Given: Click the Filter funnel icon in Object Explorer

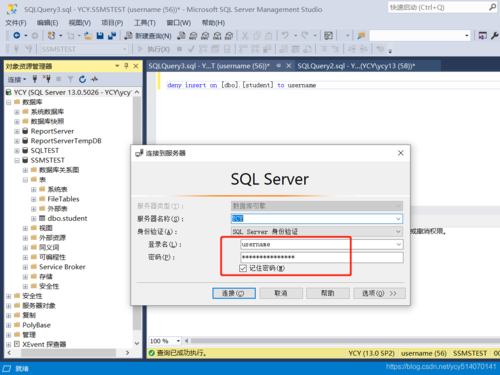Looking at the screenshot, I should [70, 79].
